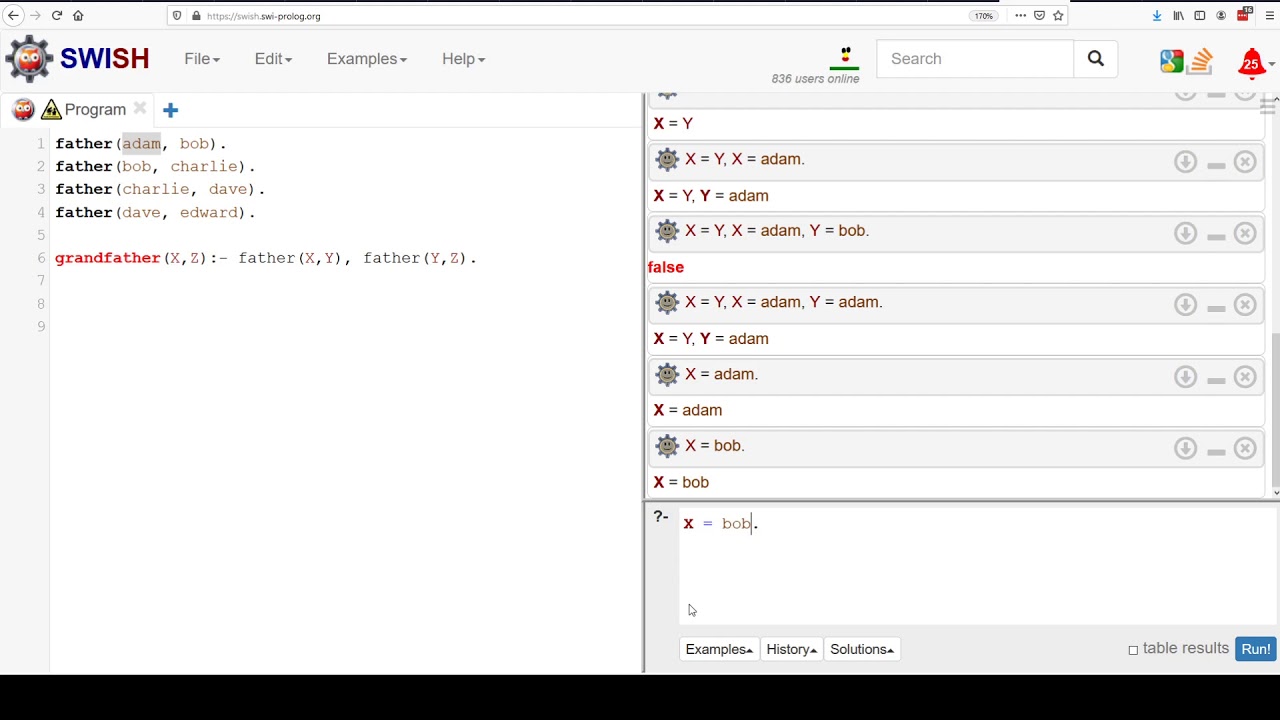Toggle the table results checkbox
1280x720 pixels.
tap(1133, 650)
